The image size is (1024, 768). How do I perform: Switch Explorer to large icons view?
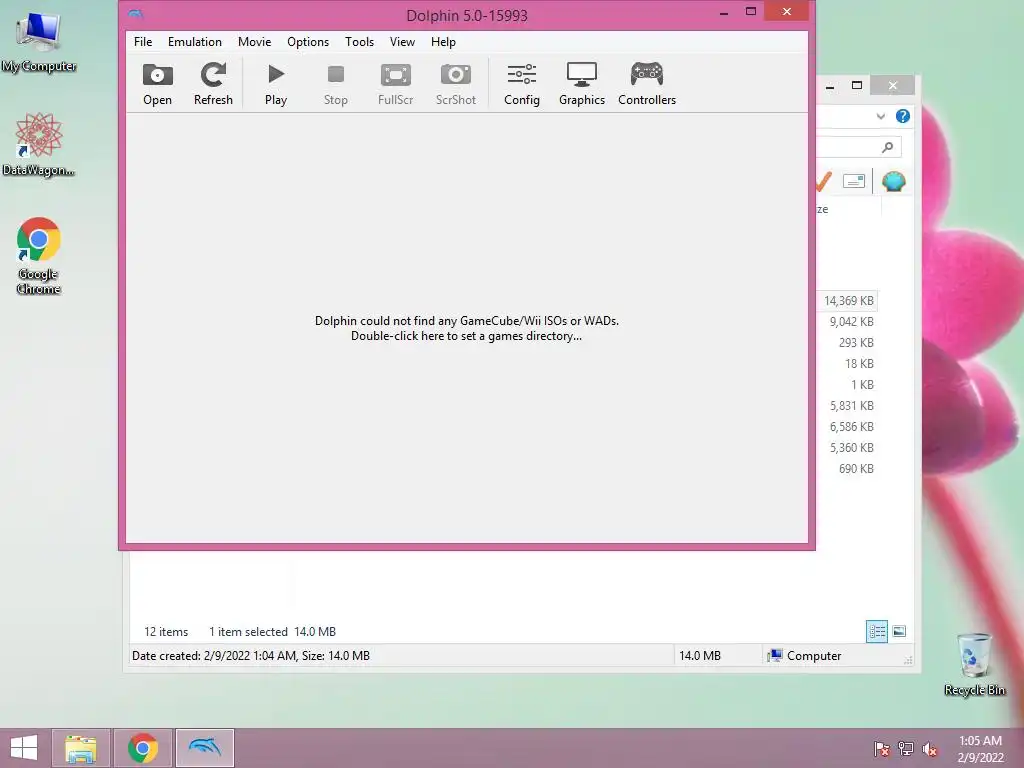899,631
